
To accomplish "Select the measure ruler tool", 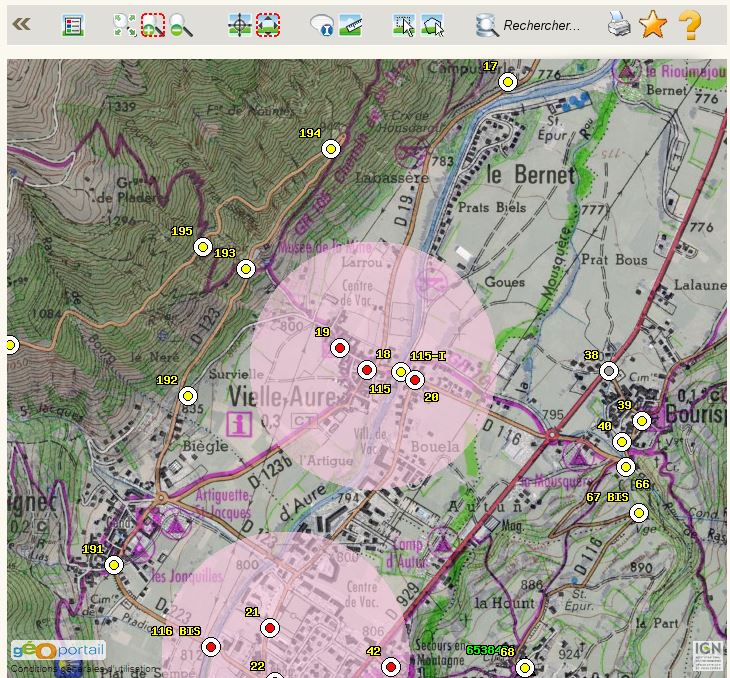I will click(x=351, y=25).
